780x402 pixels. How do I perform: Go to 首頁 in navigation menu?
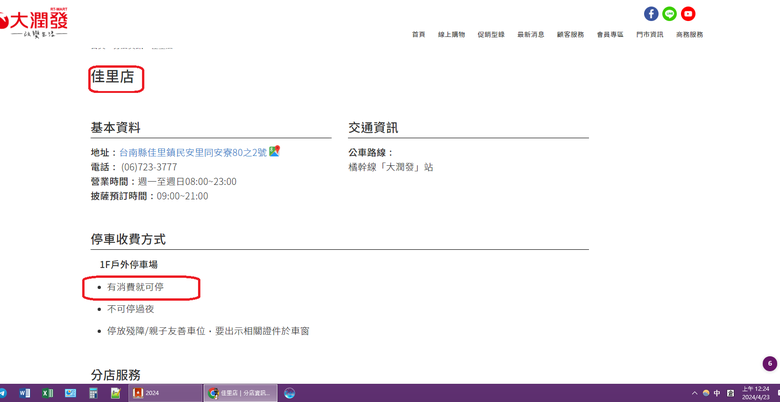(x=418, y=35)
